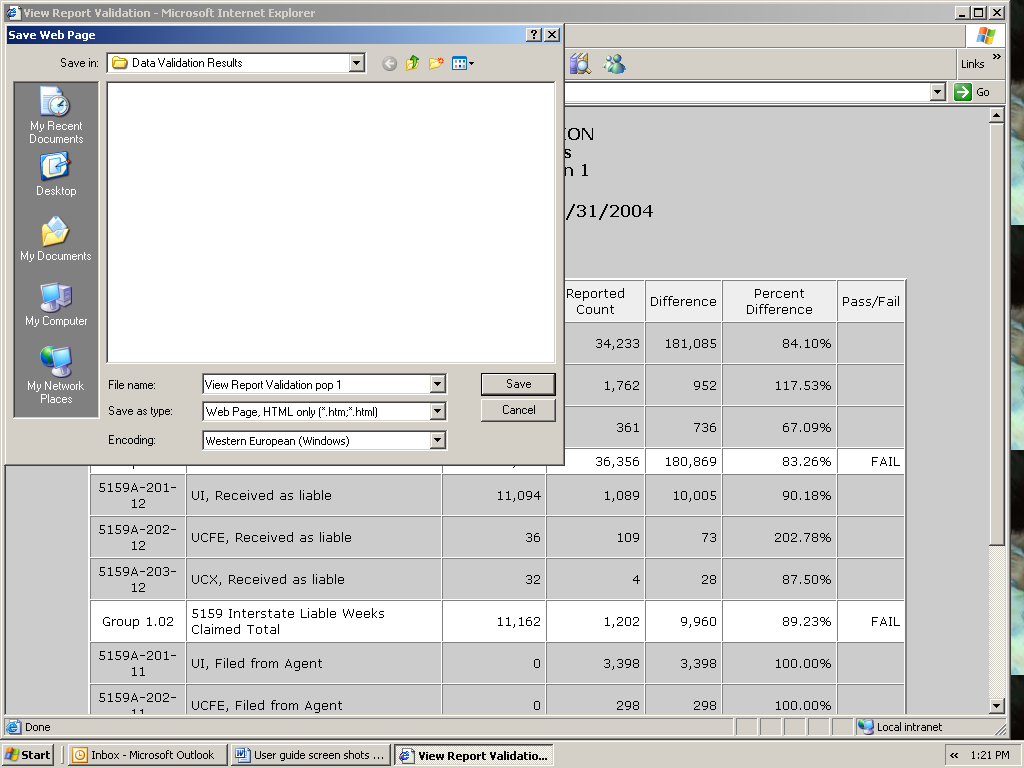The height and width of the screenshot is (768, 1024).
Task: Click the Go button beside address bar
Action: (x=972, y=92)
